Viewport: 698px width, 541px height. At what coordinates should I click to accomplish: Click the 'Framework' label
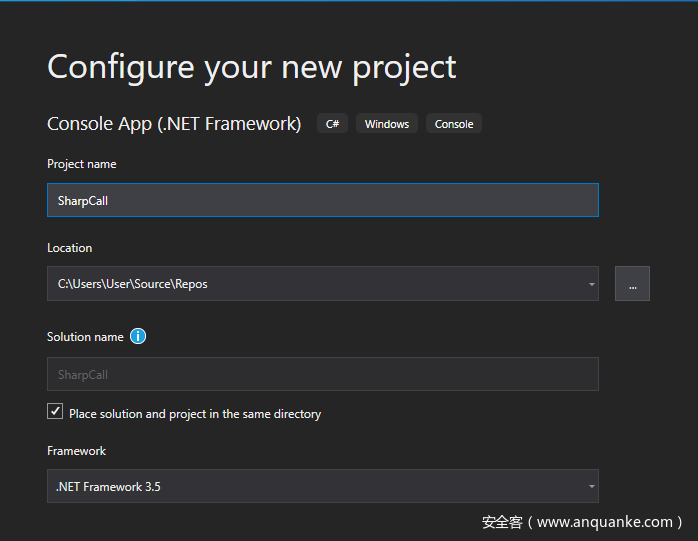click(x=76, y=451)
